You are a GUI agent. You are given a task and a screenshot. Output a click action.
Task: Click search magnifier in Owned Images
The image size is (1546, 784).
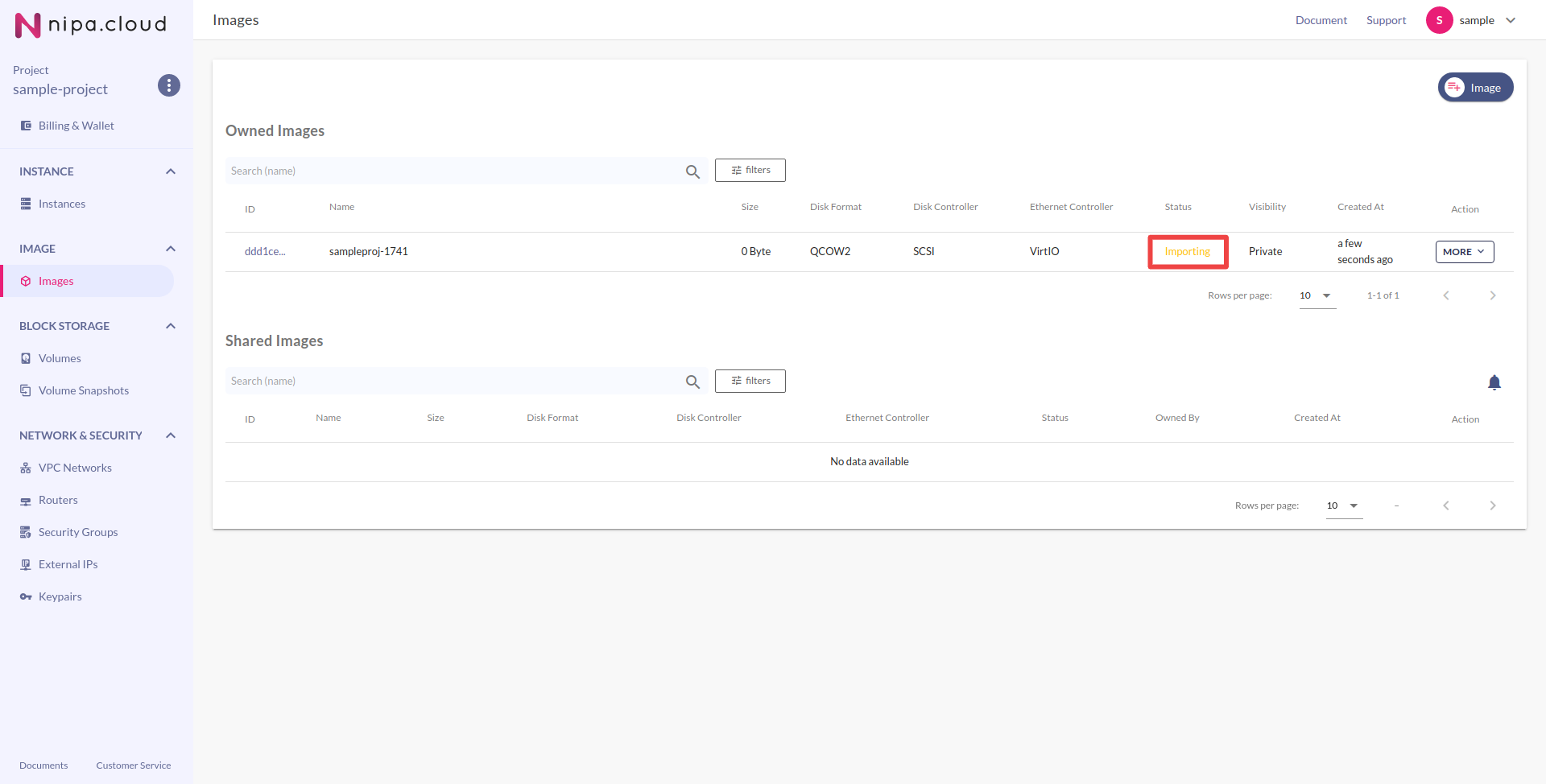point(692,171)
